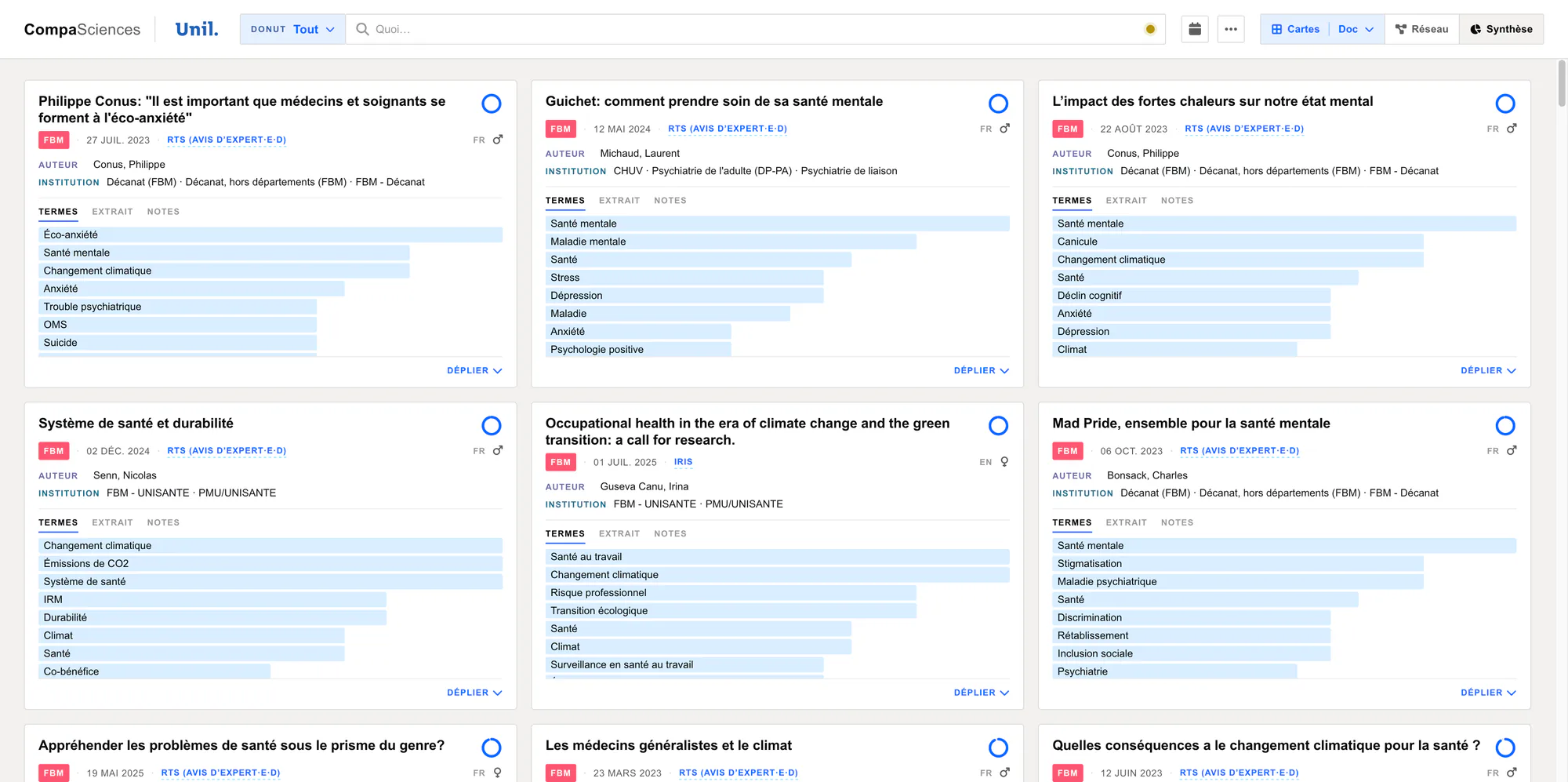This screenshot has height=782, width=1568.
Task: Click the search magnifier icon
Action: 362,29
